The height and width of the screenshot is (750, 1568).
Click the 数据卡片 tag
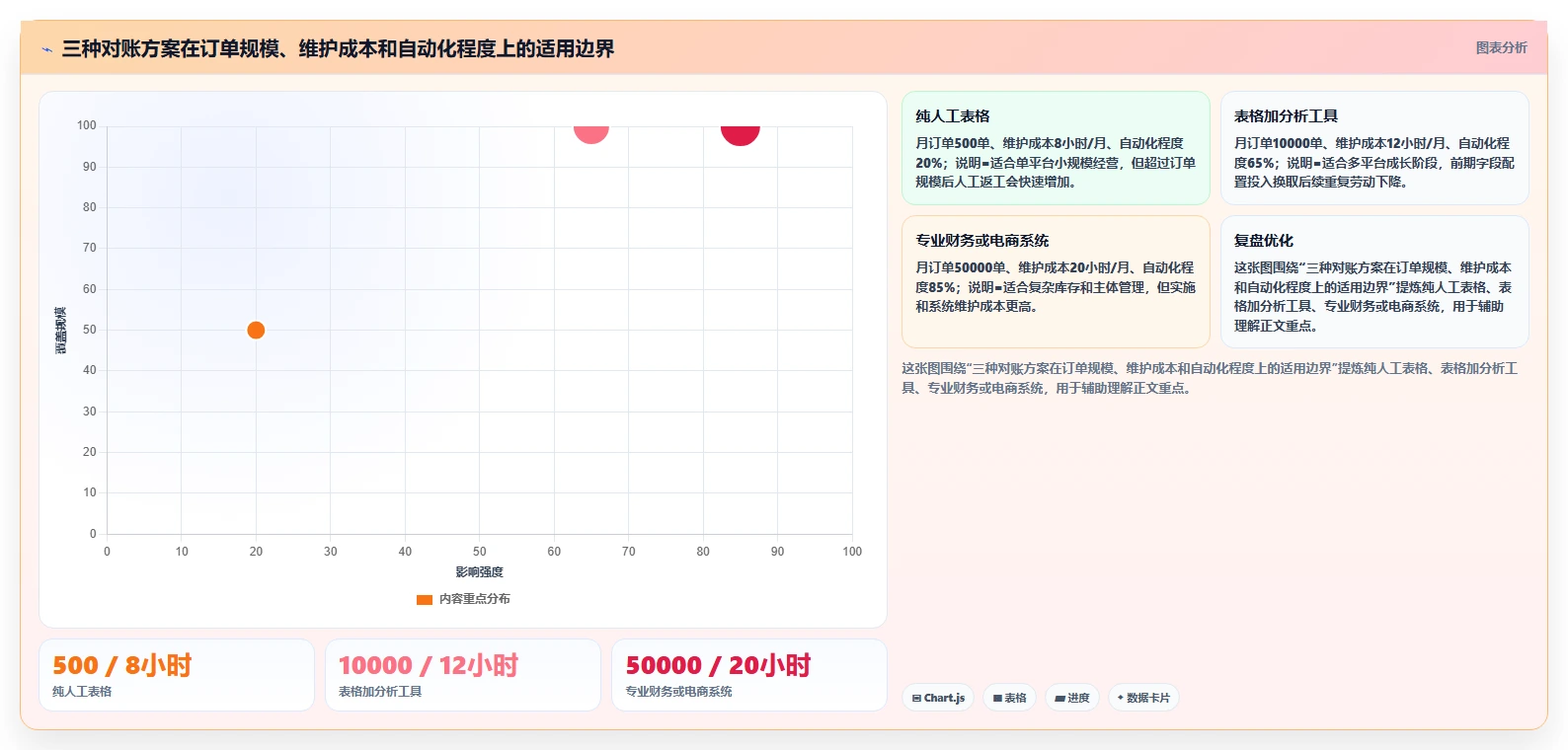coord(1143,698)
